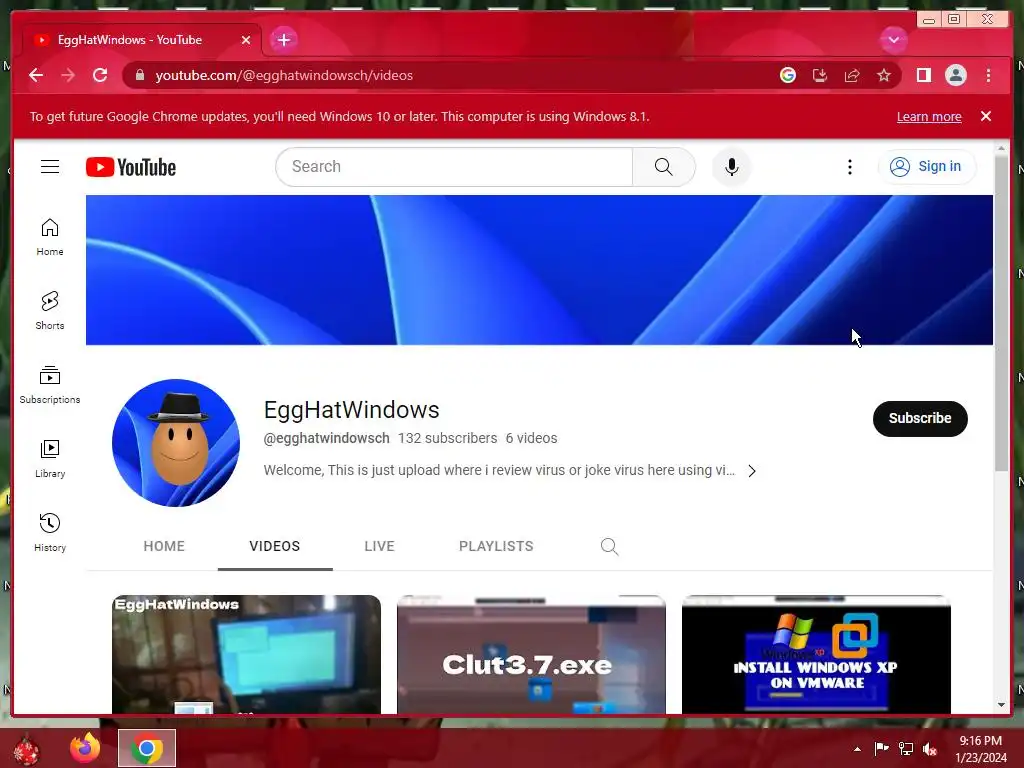Image resolution: width=1024 pixels, height=768 pixels.
Task: Open Subscriptions in the sidebar
Action: [50, 385]
